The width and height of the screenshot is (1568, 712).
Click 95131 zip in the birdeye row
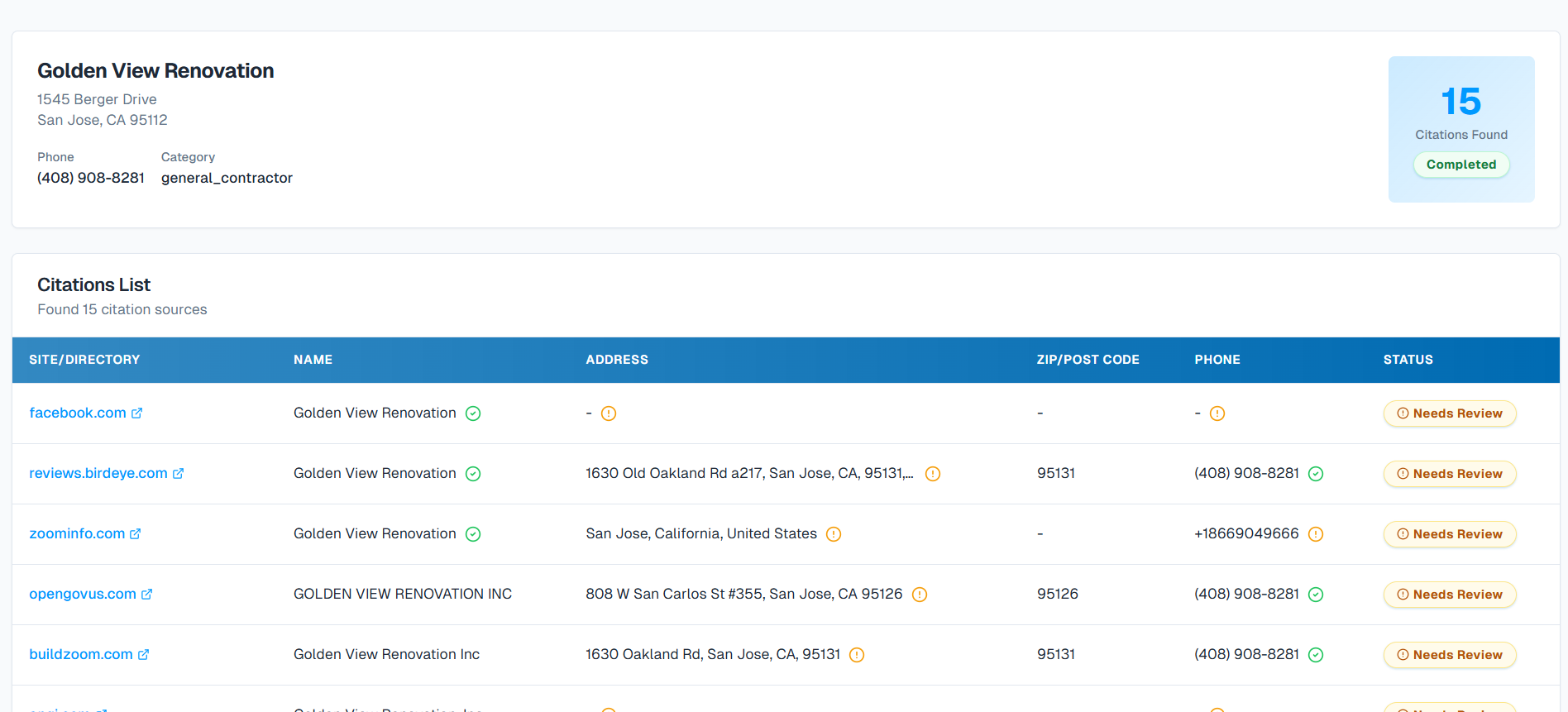point(1056,473)
